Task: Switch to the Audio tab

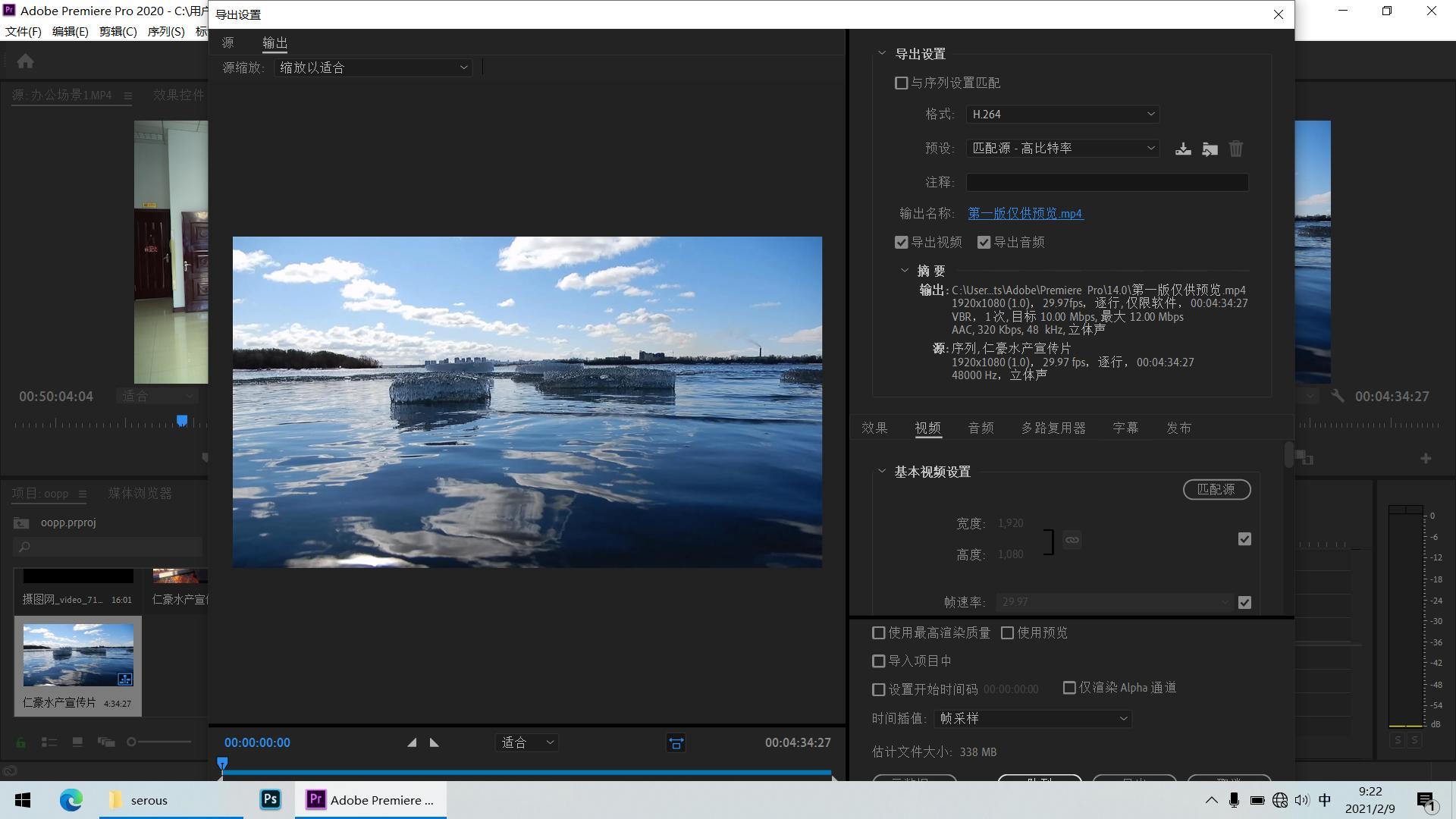Action: (981, 428)
